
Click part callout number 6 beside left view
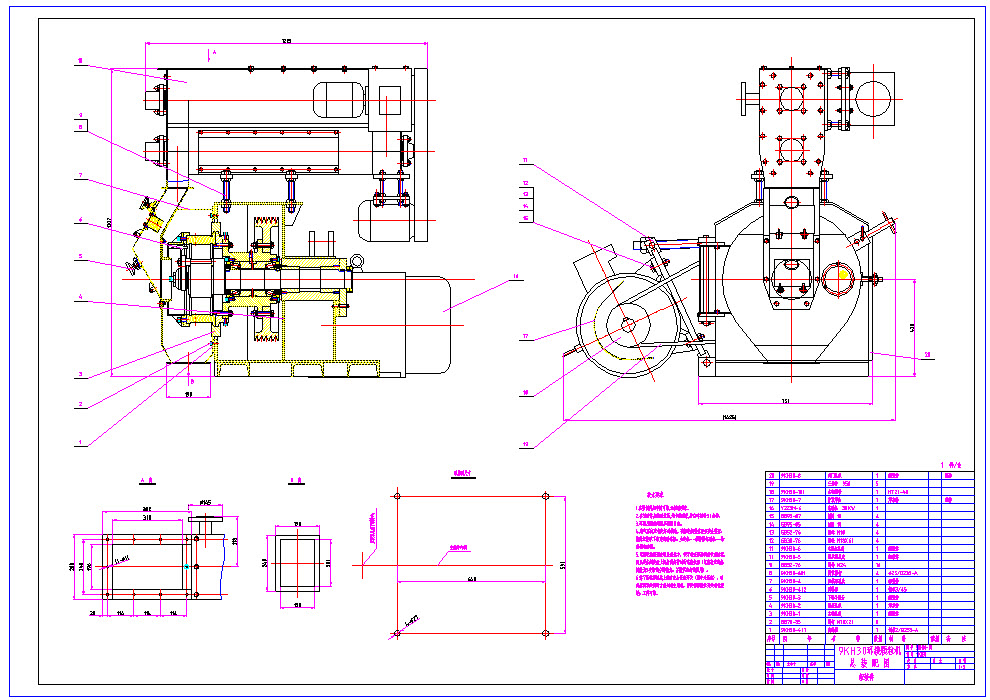point(81,220)
